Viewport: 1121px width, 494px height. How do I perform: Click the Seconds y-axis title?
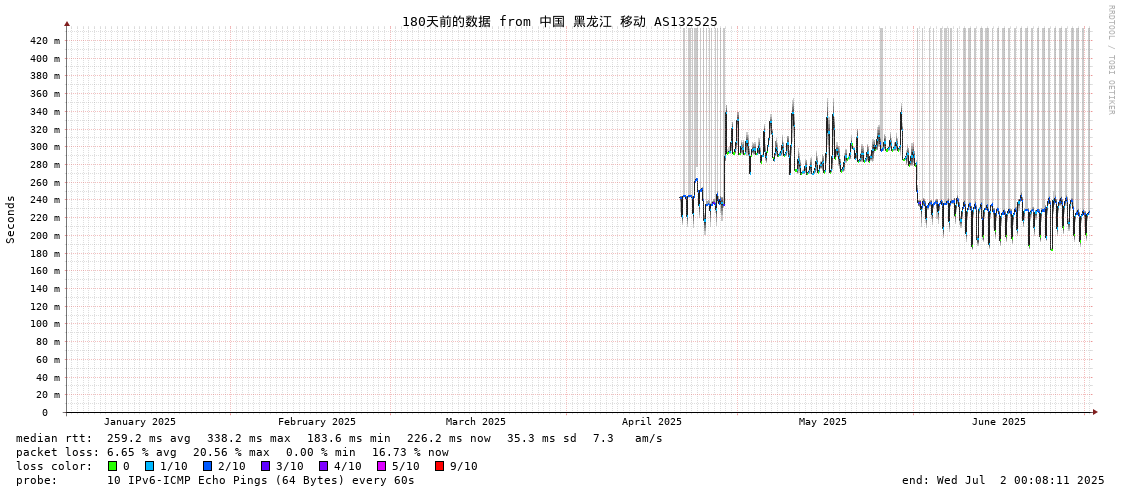(11, 219)
